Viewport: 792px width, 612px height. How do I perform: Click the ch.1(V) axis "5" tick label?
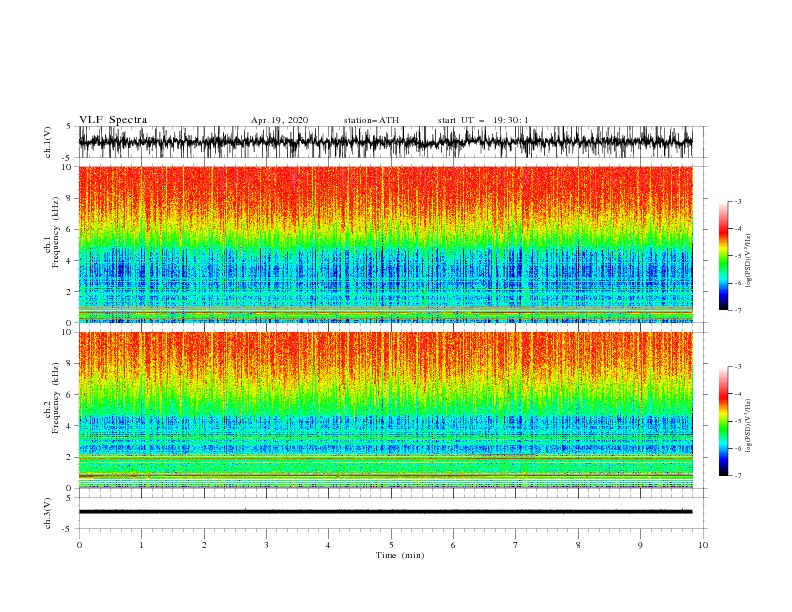[x=70, y=127]
